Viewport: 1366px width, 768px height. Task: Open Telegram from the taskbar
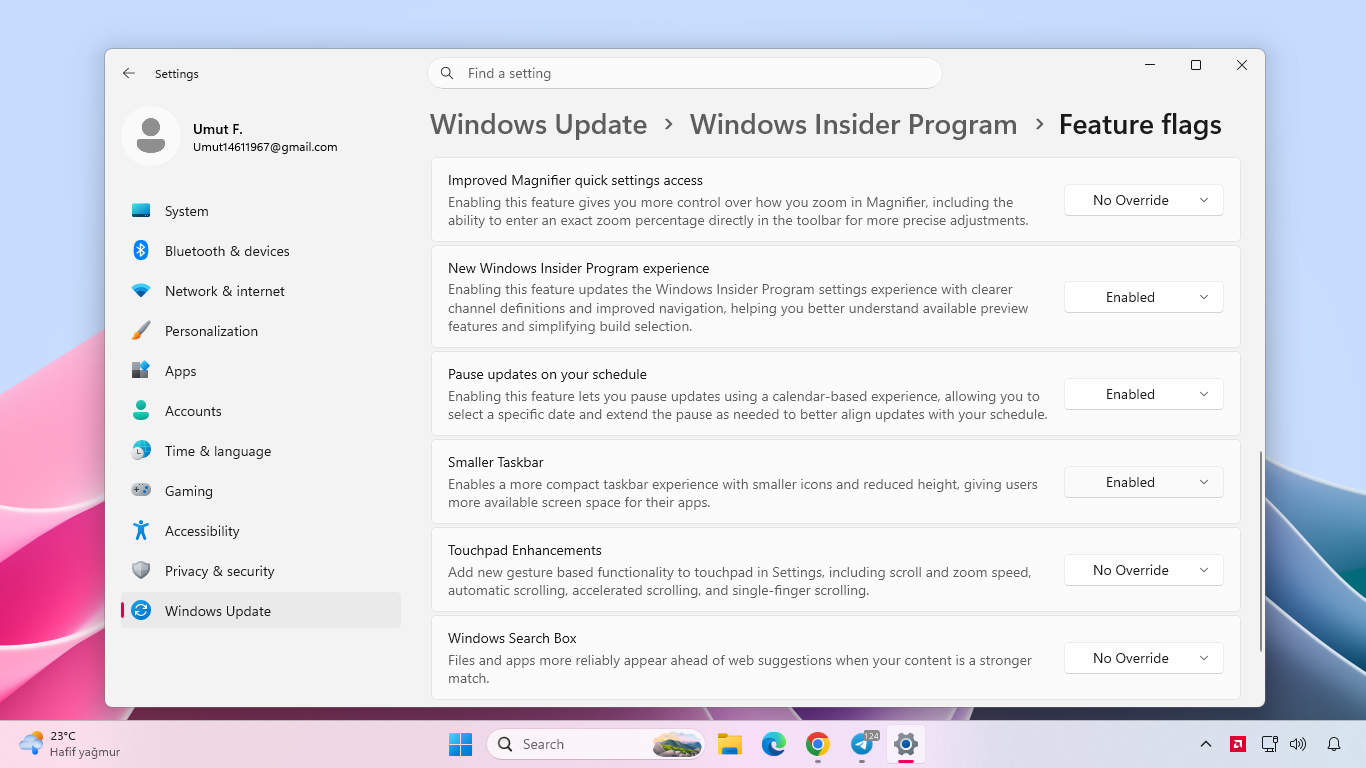coord(862,744)
